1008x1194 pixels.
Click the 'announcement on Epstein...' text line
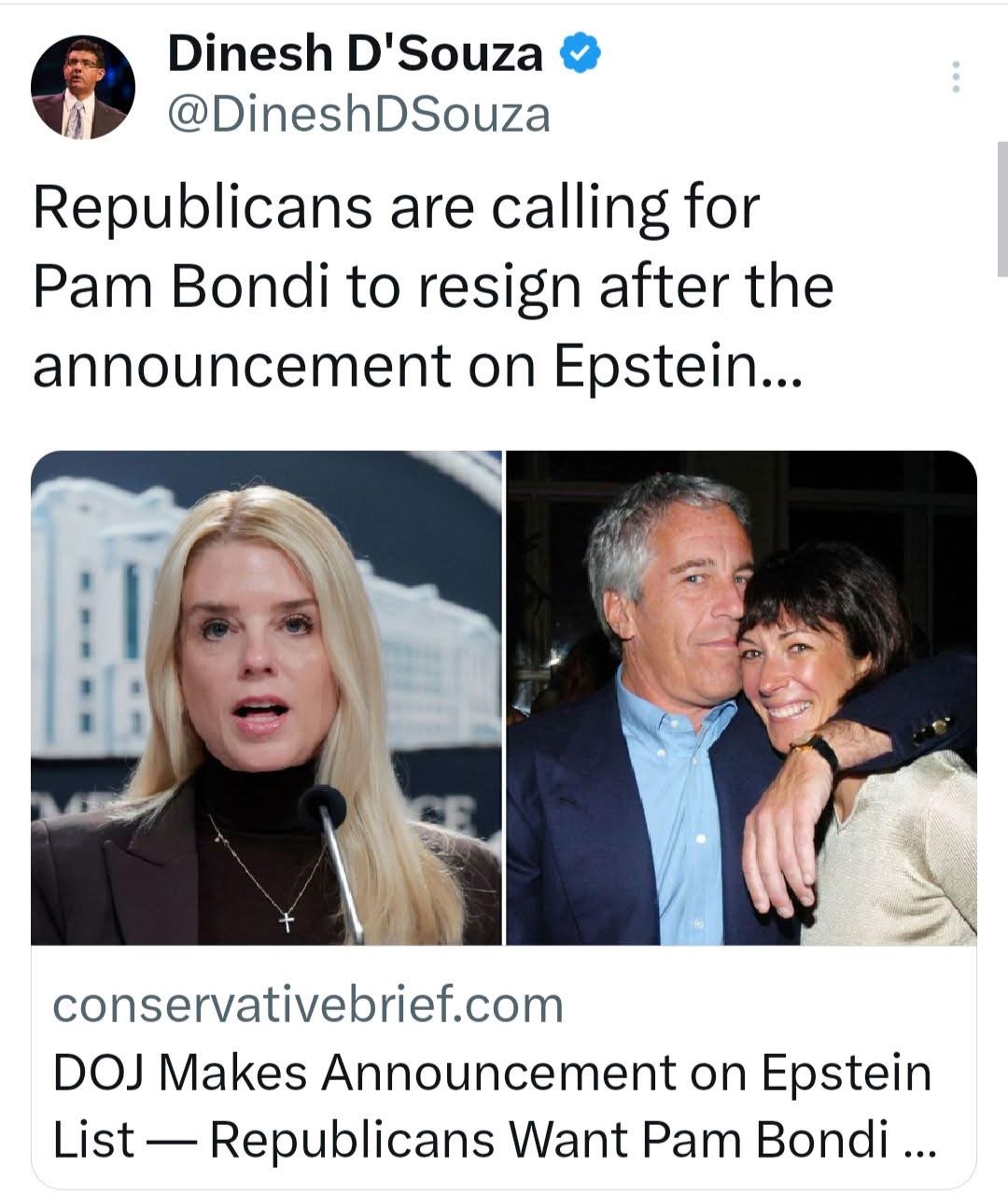tap(417, 365)
